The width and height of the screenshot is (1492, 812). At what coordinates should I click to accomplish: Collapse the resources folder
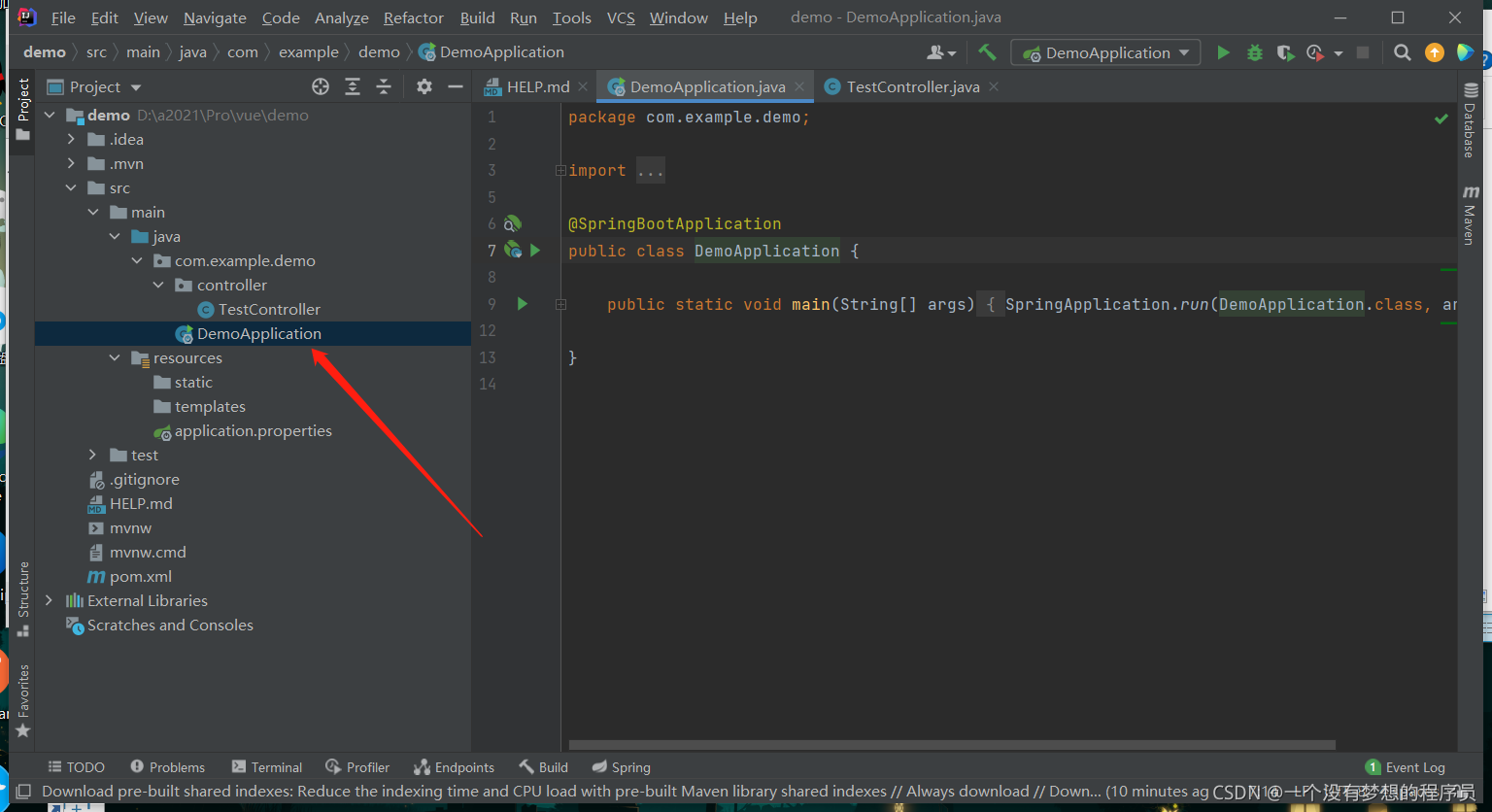115,357
